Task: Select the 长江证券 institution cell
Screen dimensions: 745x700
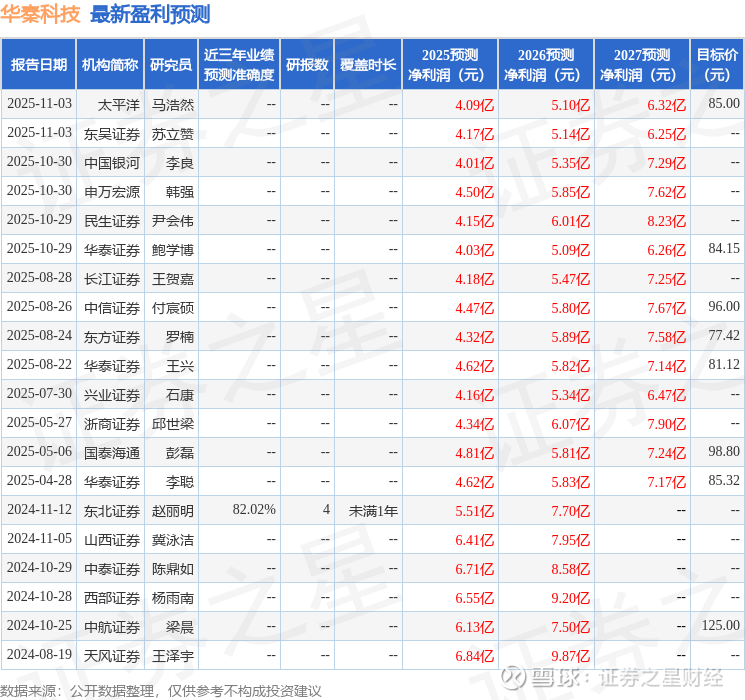Action: (112, 279)
